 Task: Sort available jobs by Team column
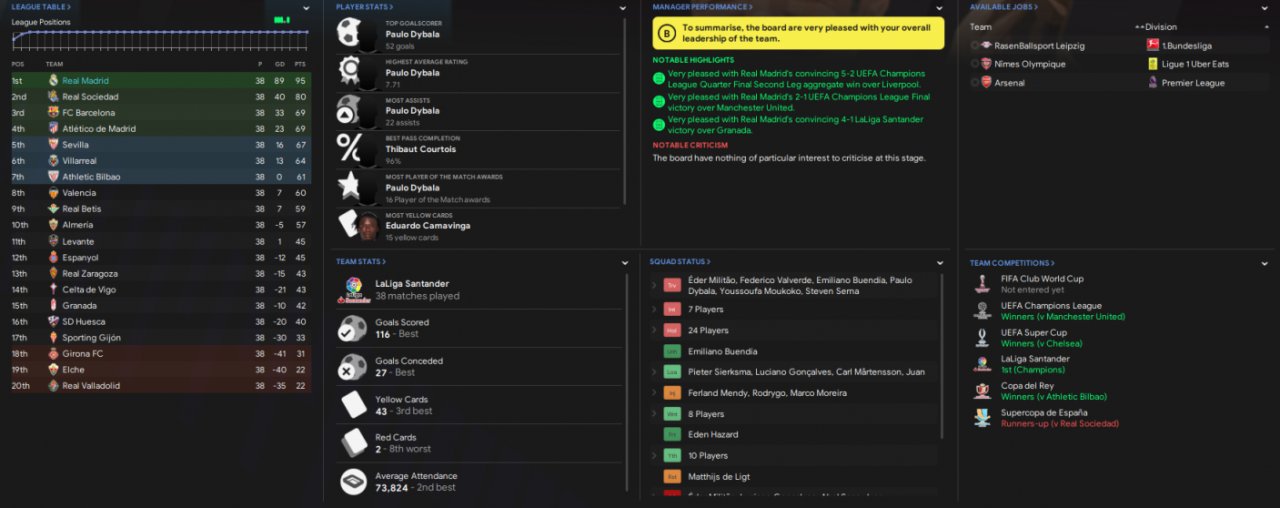pos(981,27)
